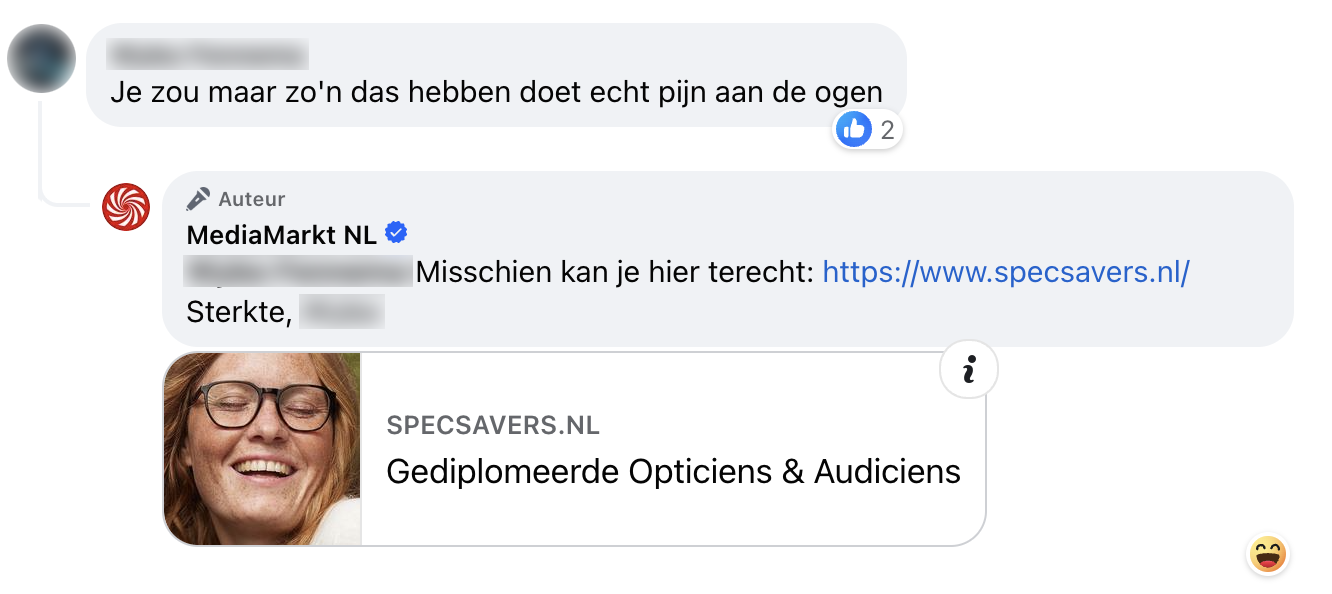The width and height of the screenshot is (1332, 594).
Task: Click the laughing haha emoji reaction
Action: 1267,554
